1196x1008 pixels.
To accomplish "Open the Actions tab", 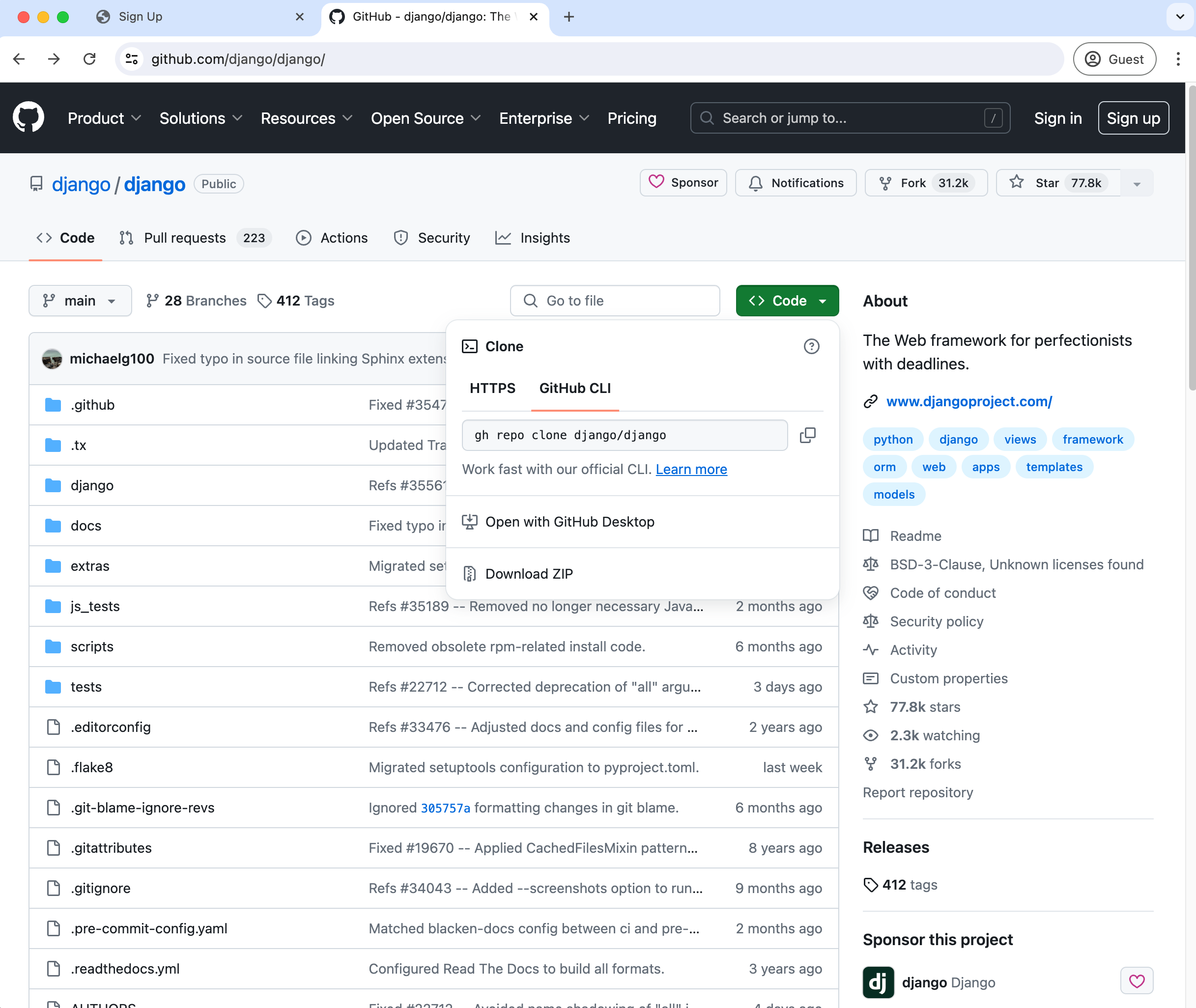I will [x=332, y=238].
